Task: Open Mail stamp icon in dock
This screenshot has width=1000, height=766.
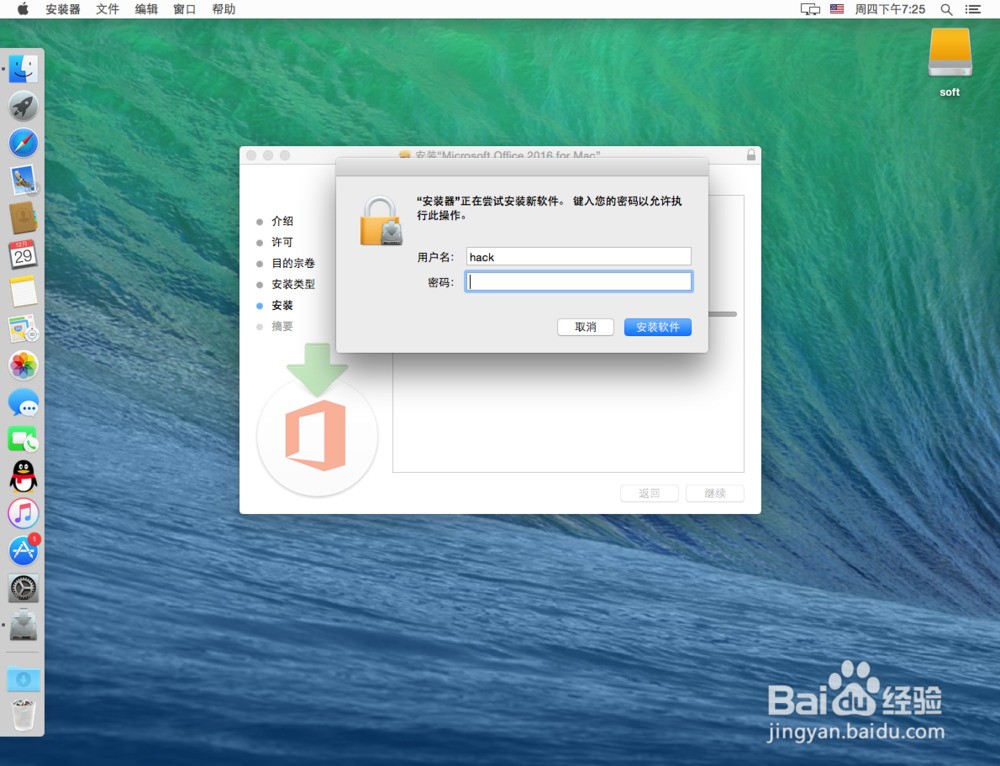Action: 24,180
